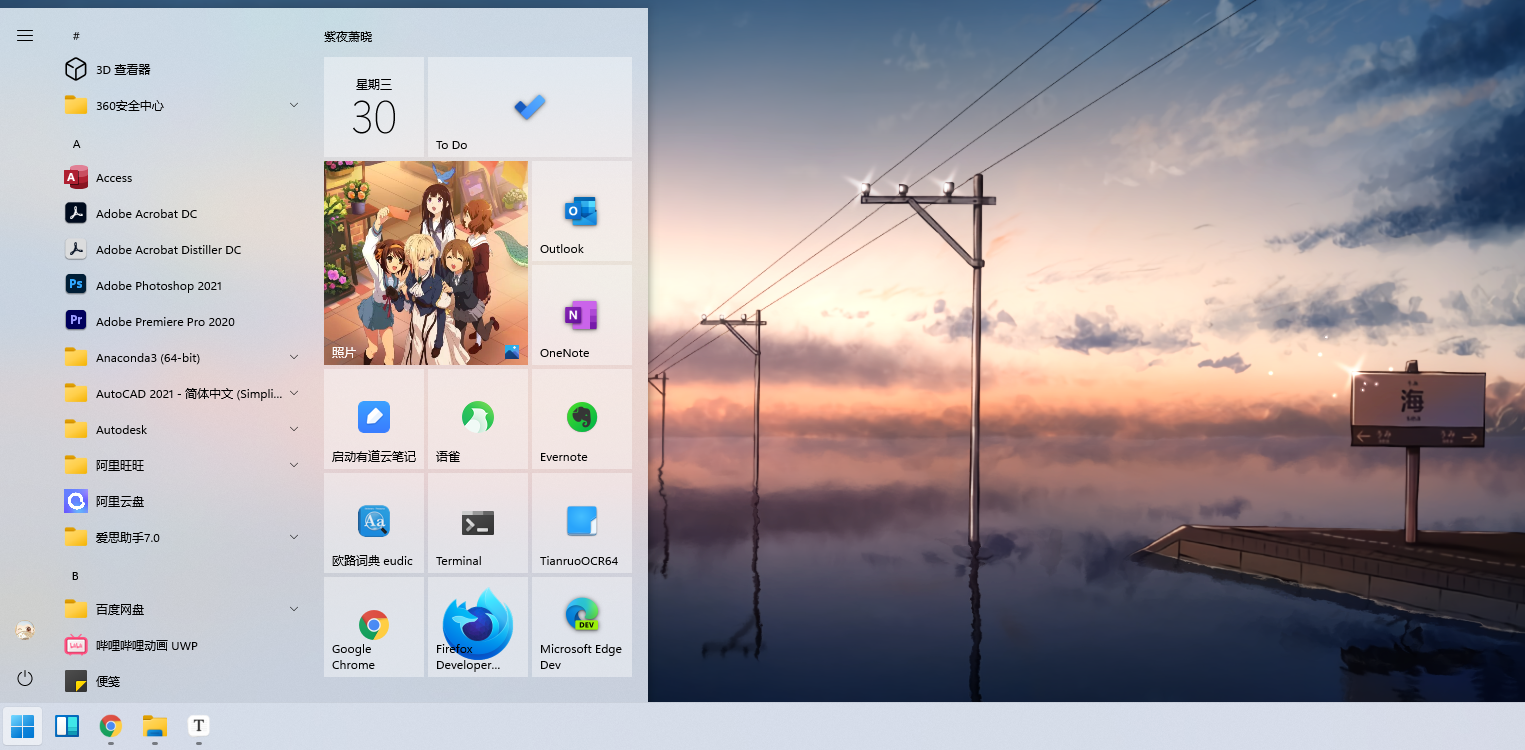Expand the Start menu hamburger button

pyautogui.click(x=25, y=35)
